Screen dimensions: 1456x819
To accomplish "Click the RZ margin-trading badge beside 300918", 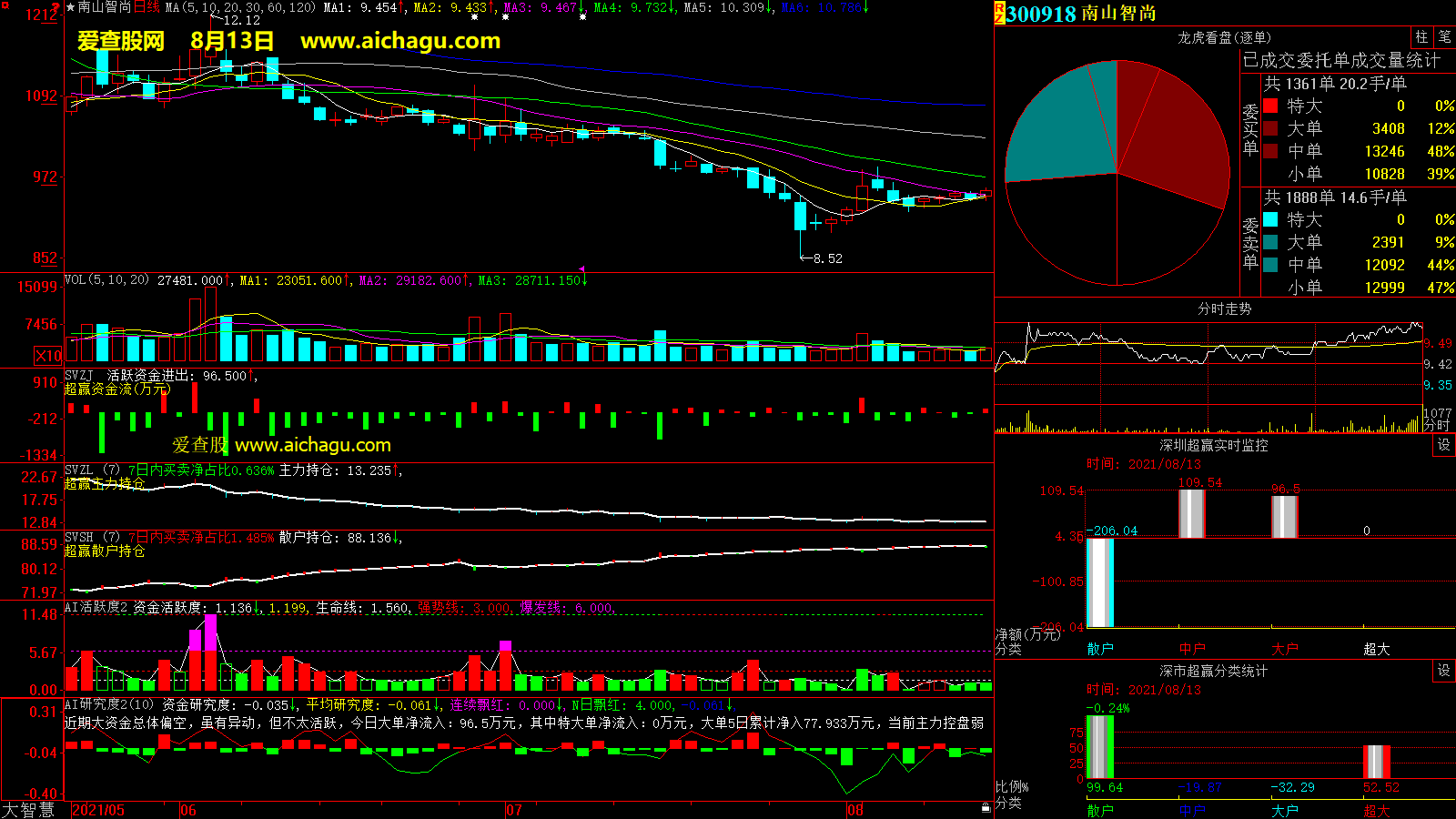I will point(999,13).
